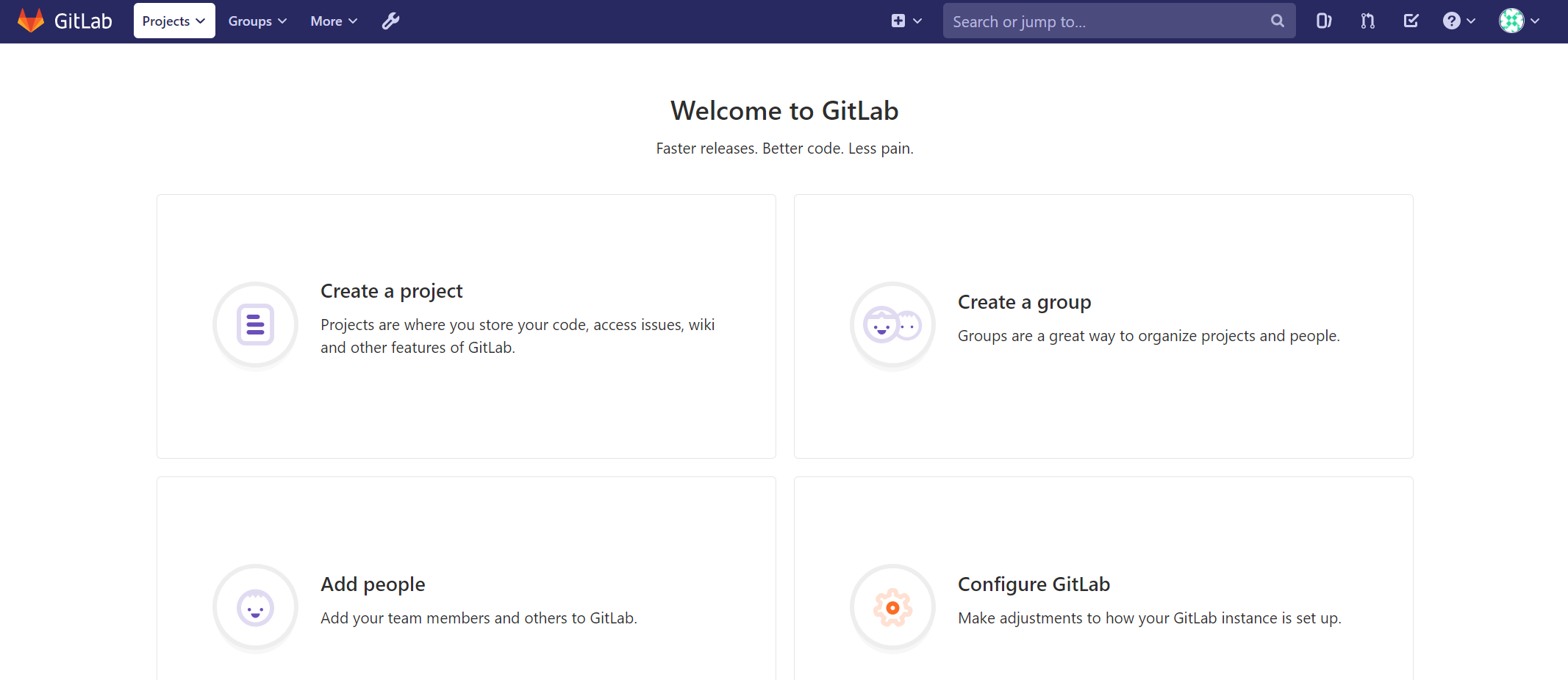
Task: Click 'Make adjustments to how' description
Action: (1150, 618)
